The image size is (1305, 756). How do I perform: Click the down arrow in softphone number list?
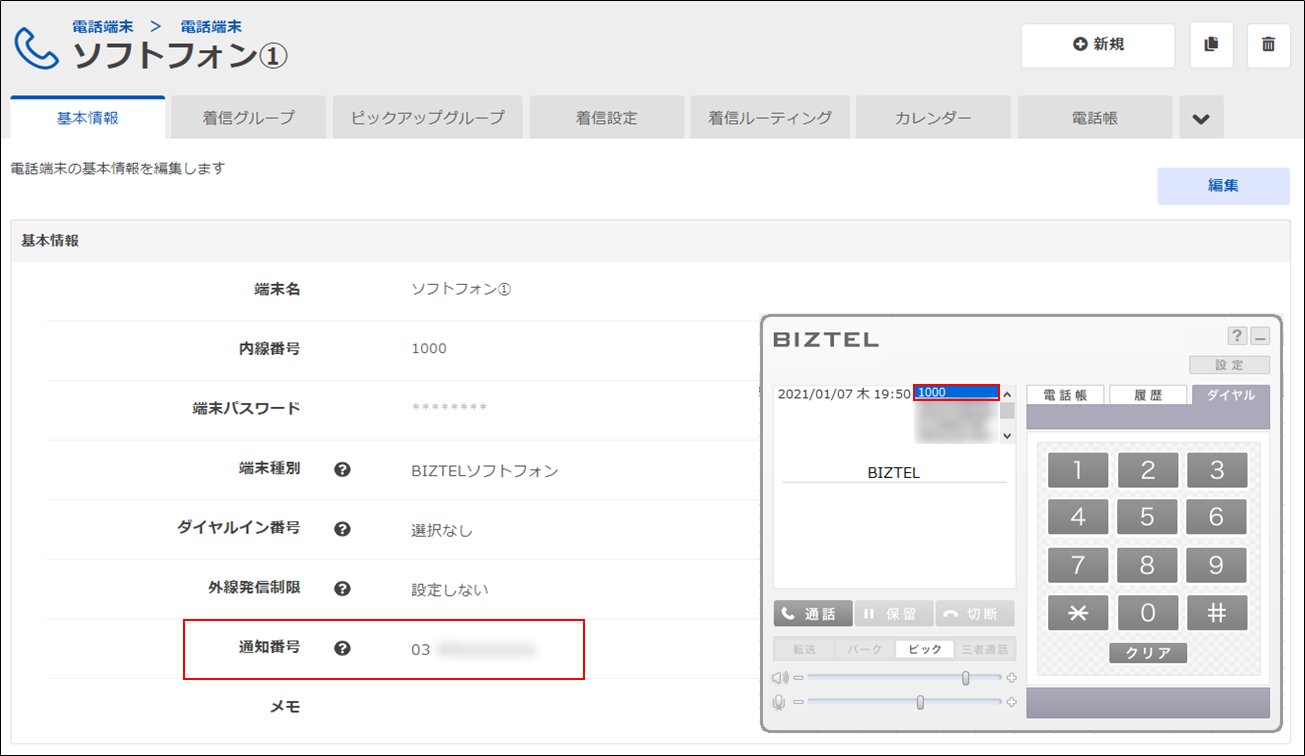(x=1007, y=435)
